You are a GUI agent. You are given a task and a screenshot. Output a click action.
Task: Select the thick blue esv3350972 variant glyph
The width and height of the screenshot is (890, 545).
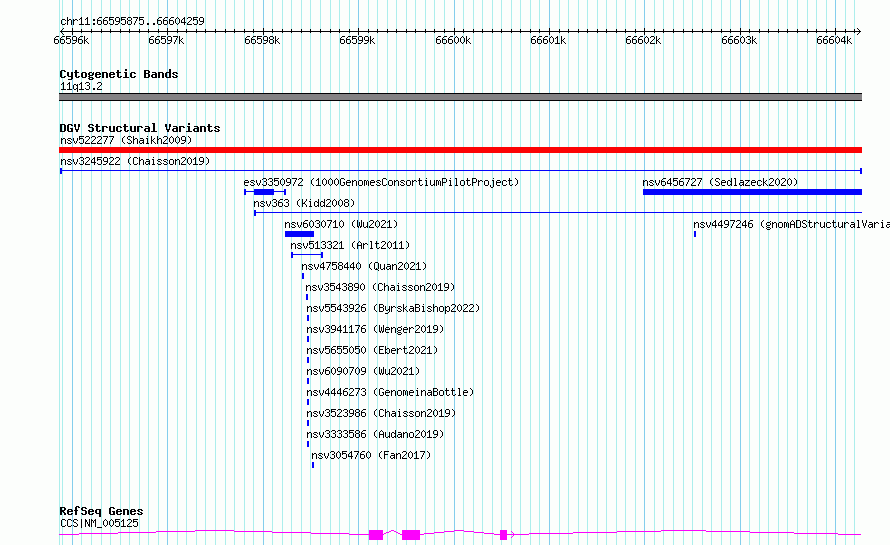pos(264,192)
